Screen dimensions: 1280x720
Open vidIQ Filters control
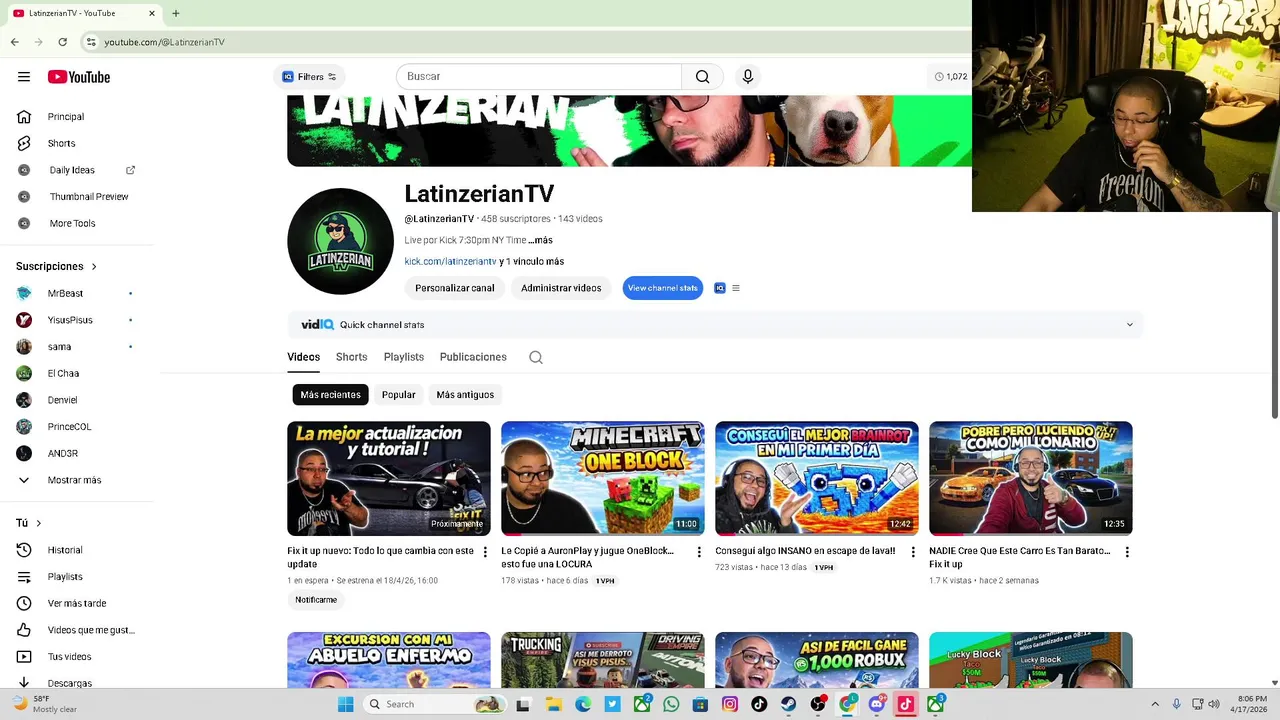(x=309, y=77)
